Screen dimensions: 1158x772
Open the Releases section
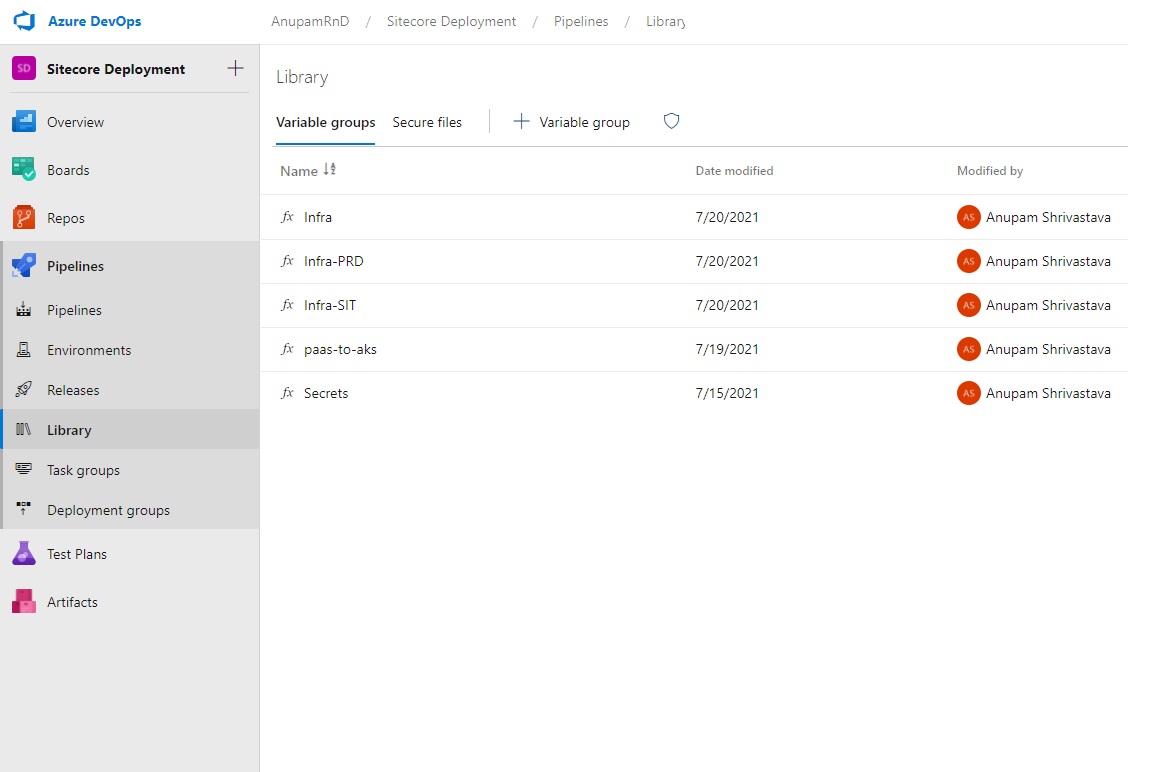(22, 389)
